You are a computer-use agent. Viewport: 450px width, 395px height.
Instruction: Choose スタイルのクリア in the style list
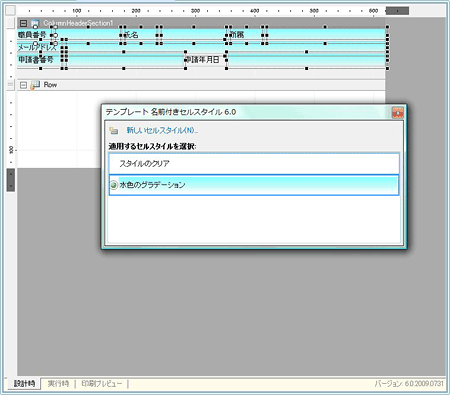point(254,164)
